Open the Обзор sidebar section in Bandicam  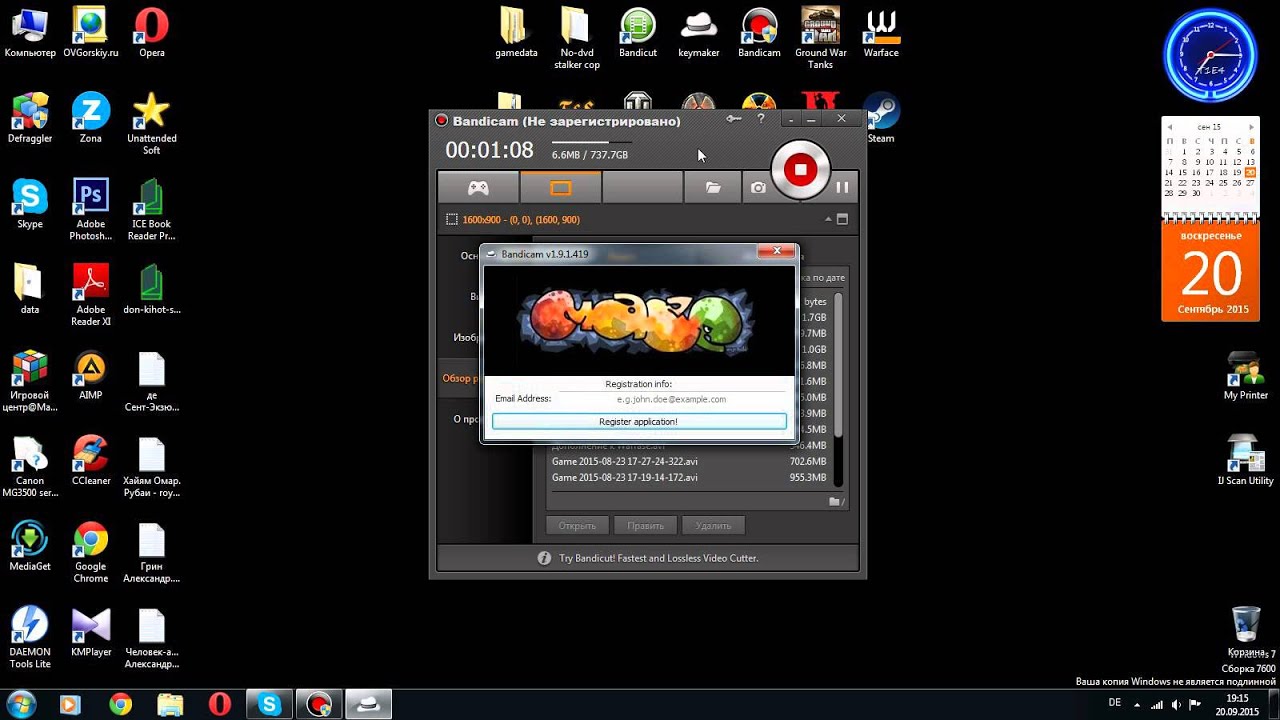pyautogui.click(x=460, y=378)
